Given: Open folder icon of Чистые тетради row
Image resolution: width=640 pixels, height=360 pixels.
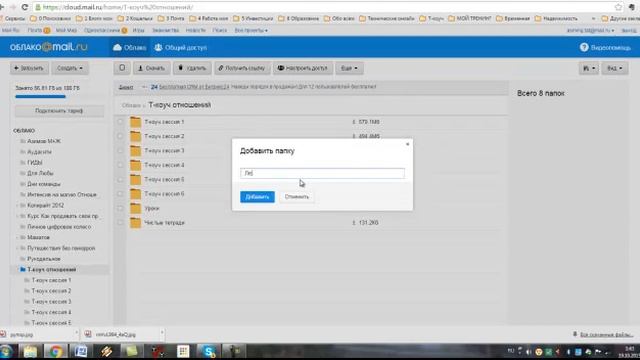Looking at the screenshot, I should tap(136, 222).
